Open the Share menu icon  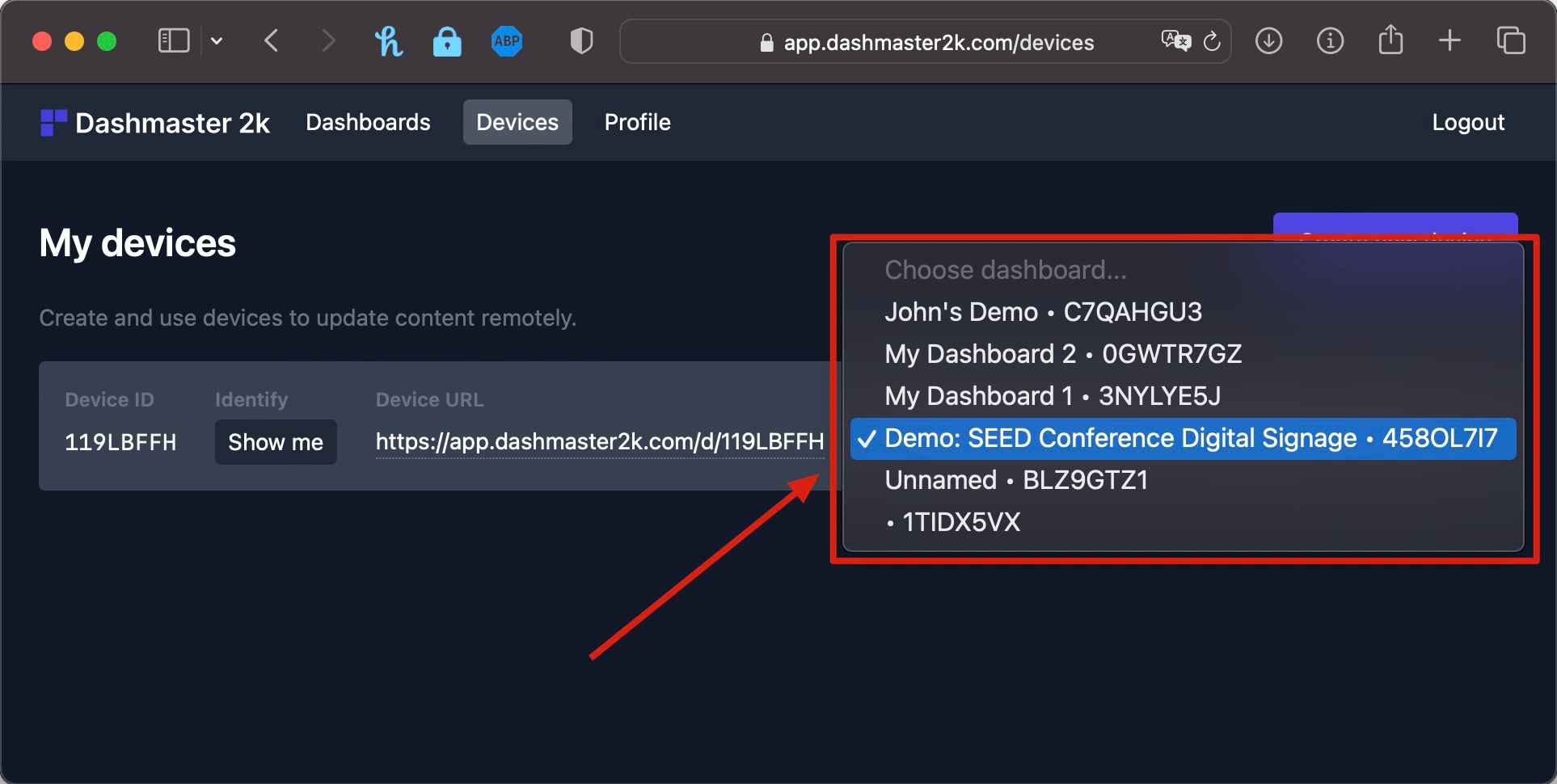click(1390, 40)
